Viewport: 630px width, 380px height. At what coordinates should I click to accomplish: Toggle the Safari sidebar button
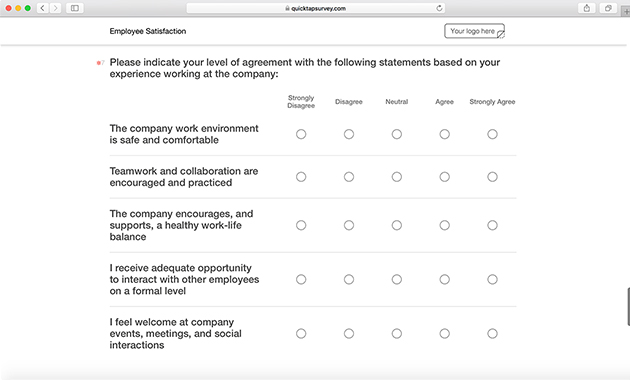pos(75,8)
